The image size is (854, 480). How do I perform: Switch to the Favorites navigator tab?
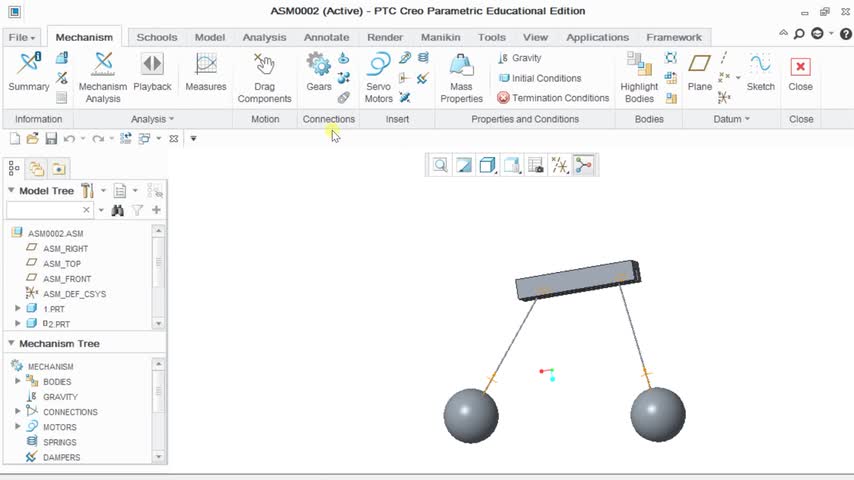(59, 169)
